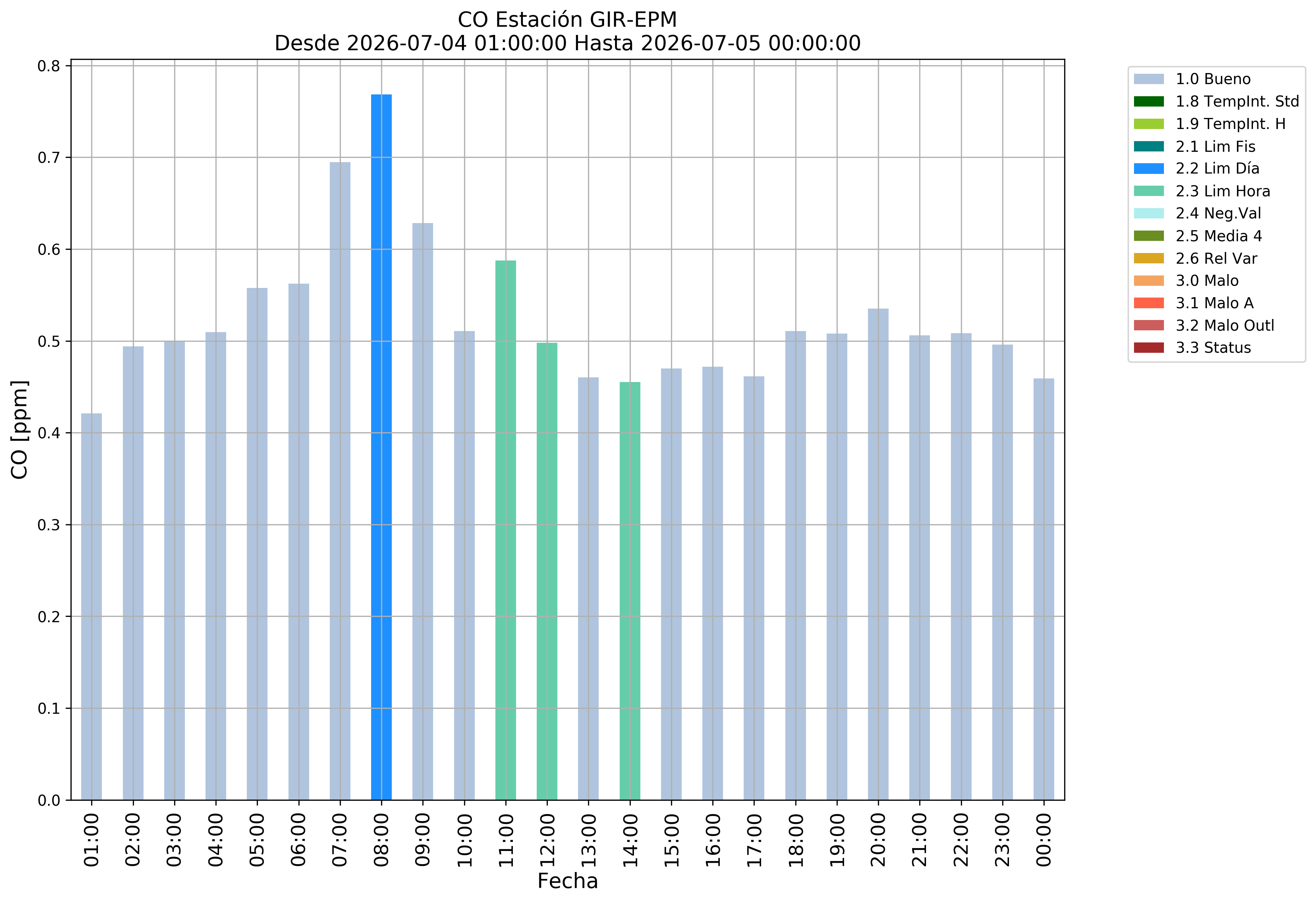Screen dimensions: 1316x903
Task: Click the 2.3 Lim Hora legend swatch
Action: (1148, 191)
